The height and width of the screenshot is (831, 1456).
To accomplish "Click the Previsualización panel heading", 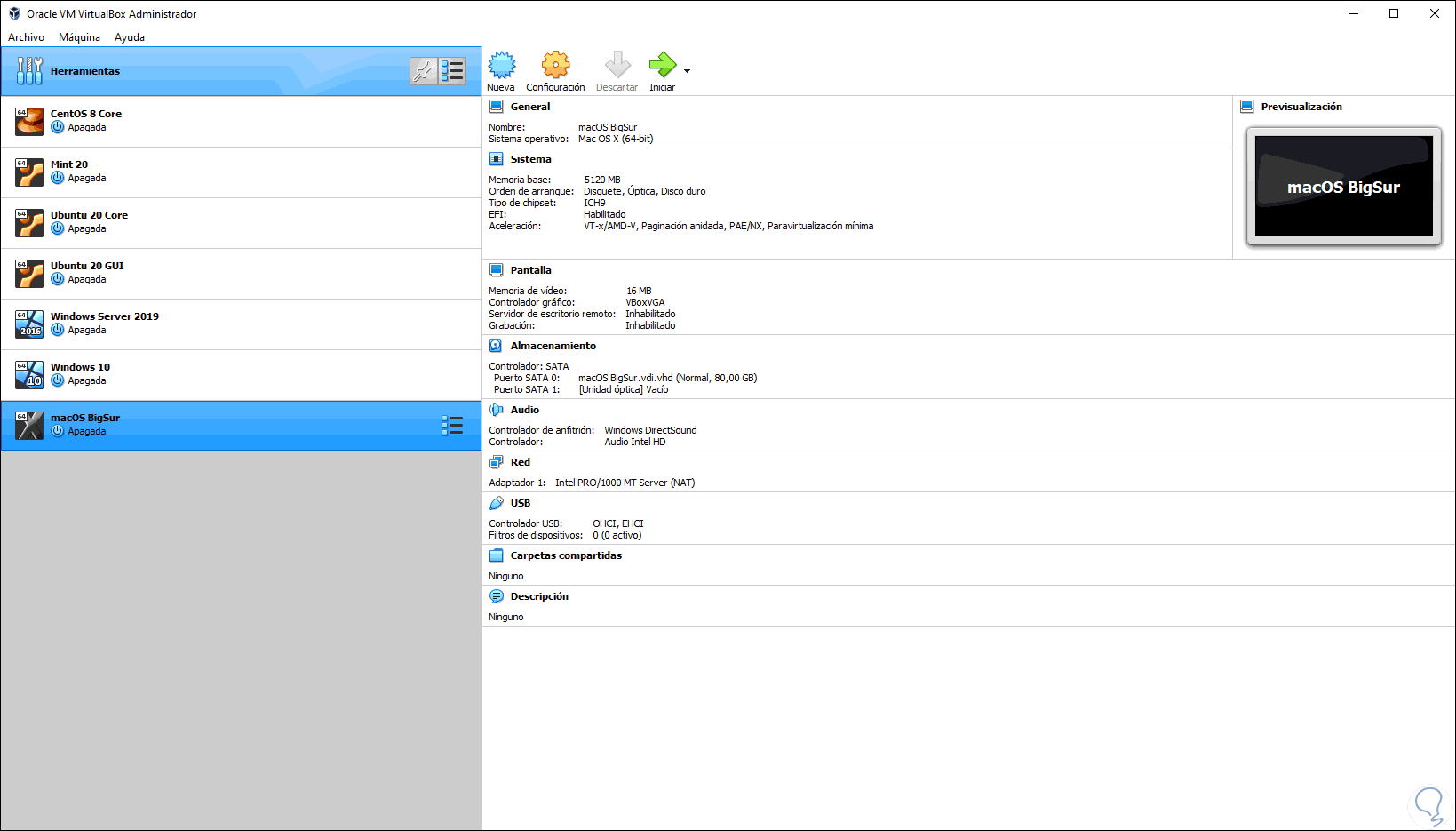I will [1301, 107].
